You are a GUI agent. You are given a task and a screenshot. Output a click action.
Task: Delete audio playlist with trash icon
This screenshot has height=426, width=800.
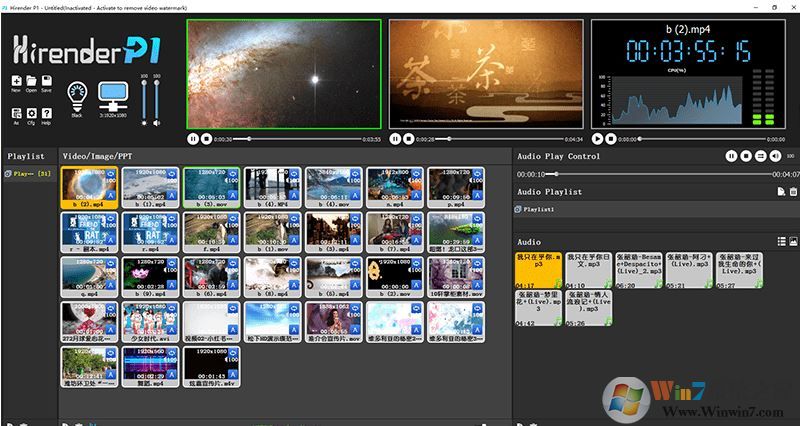coord(793,192)
